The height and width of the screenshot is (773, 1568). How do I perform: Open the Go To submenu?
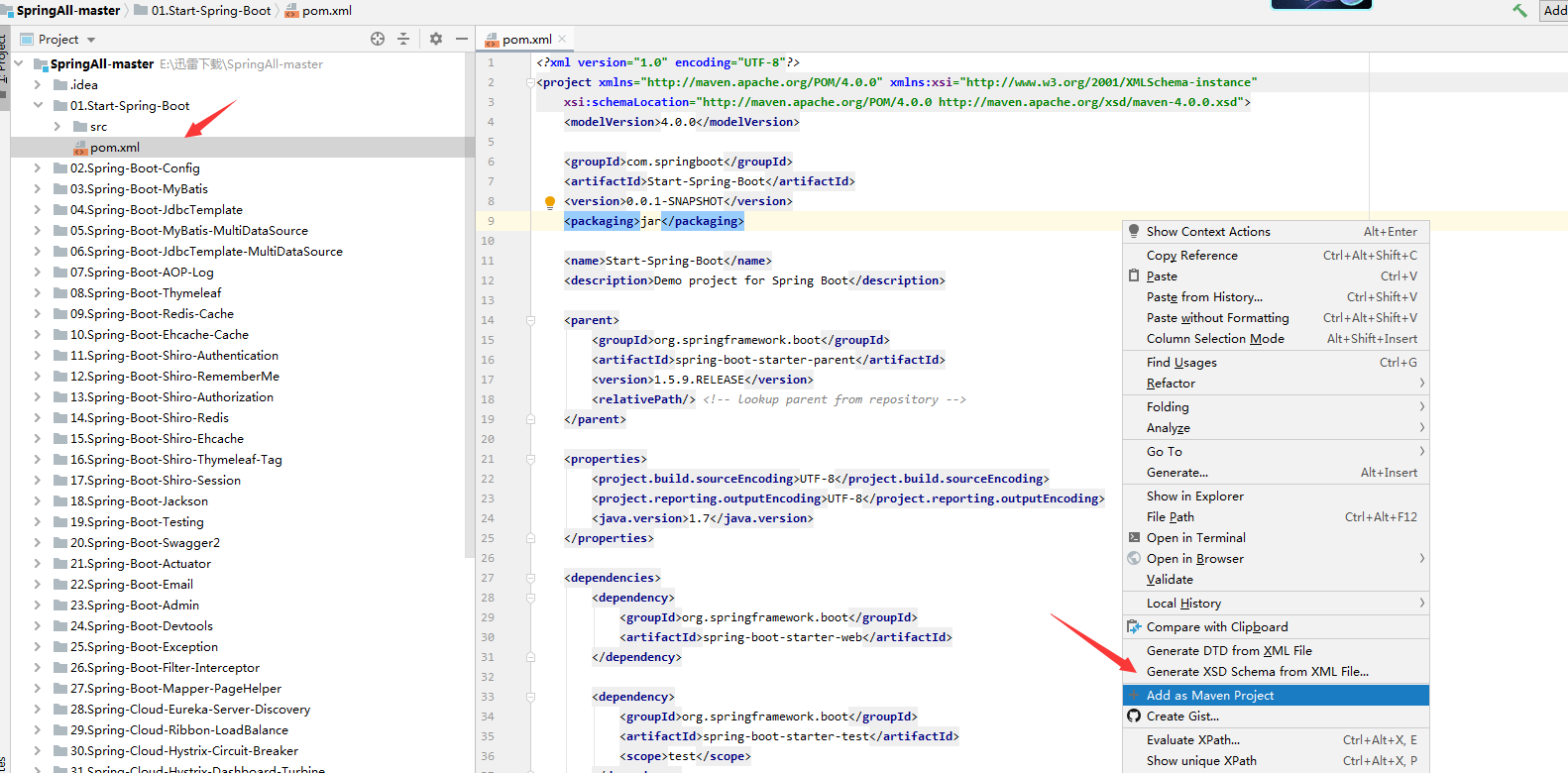click(x=1276, y=451)
